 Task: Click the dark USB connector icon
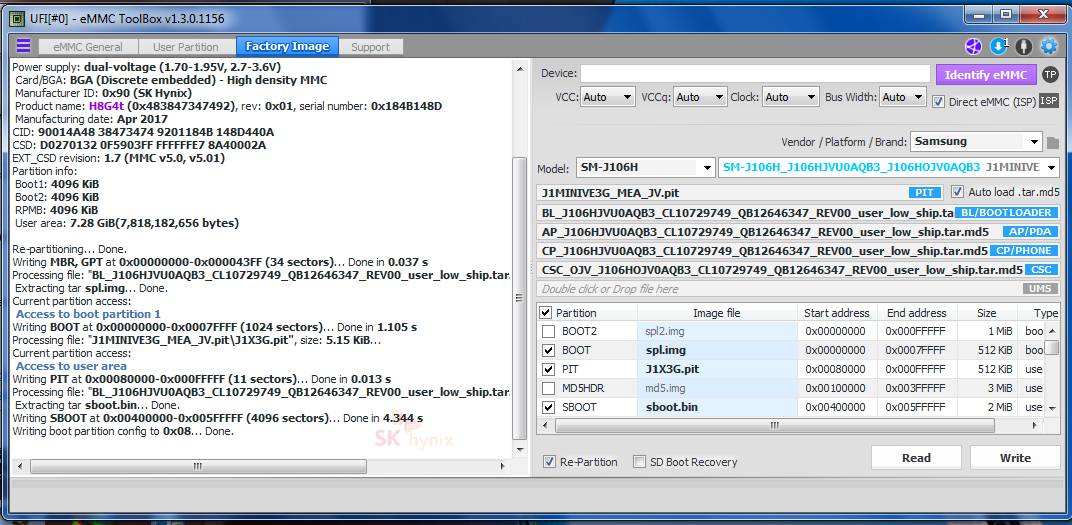pos(1023,46)
